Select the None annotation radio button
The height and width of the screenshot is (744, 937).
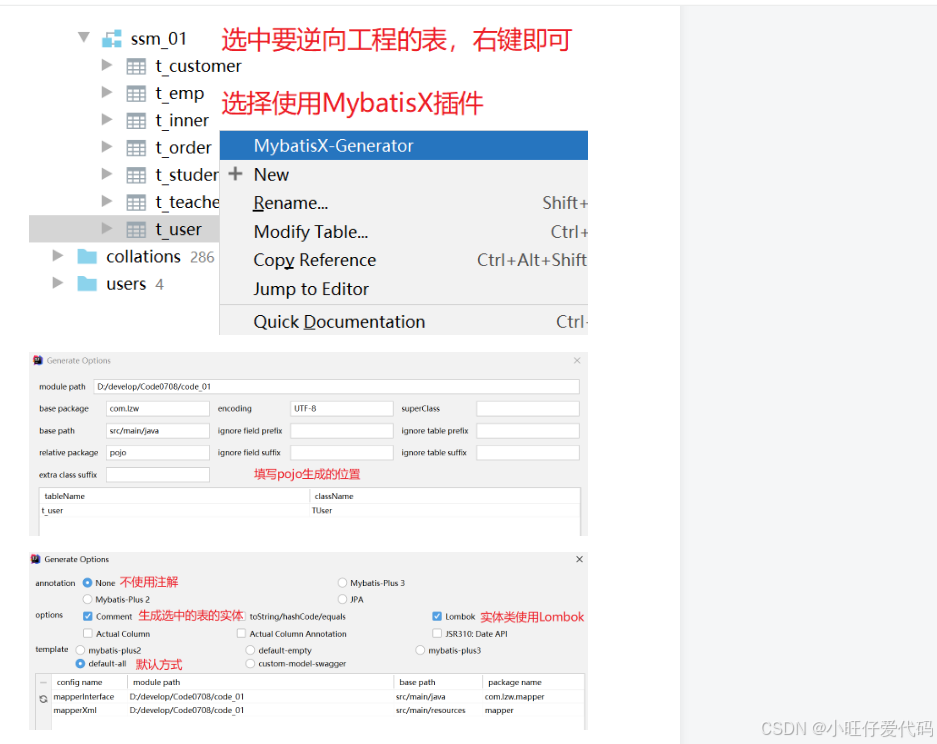pos(87,583)
